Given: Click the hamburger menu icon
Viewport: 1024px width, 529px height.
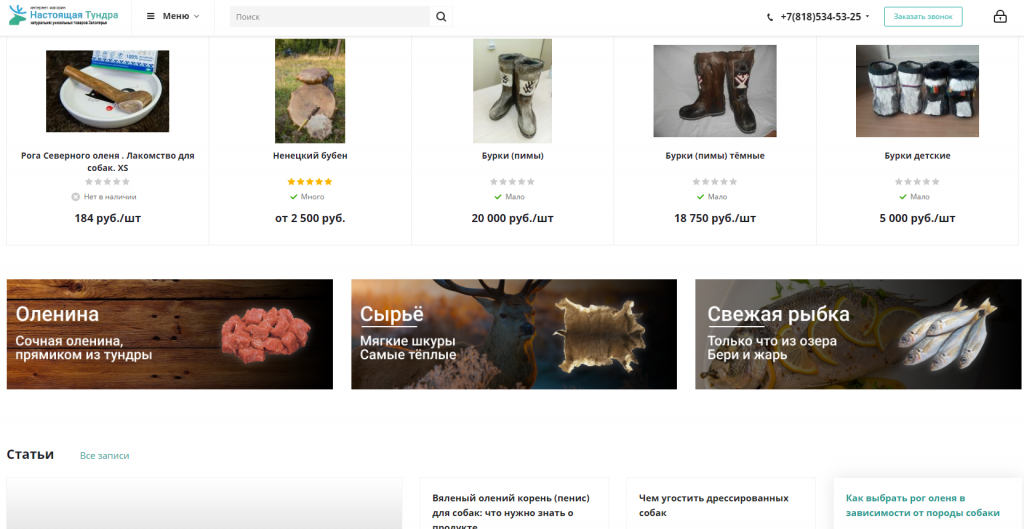Looking at the screenshot, I should [150, 16].
